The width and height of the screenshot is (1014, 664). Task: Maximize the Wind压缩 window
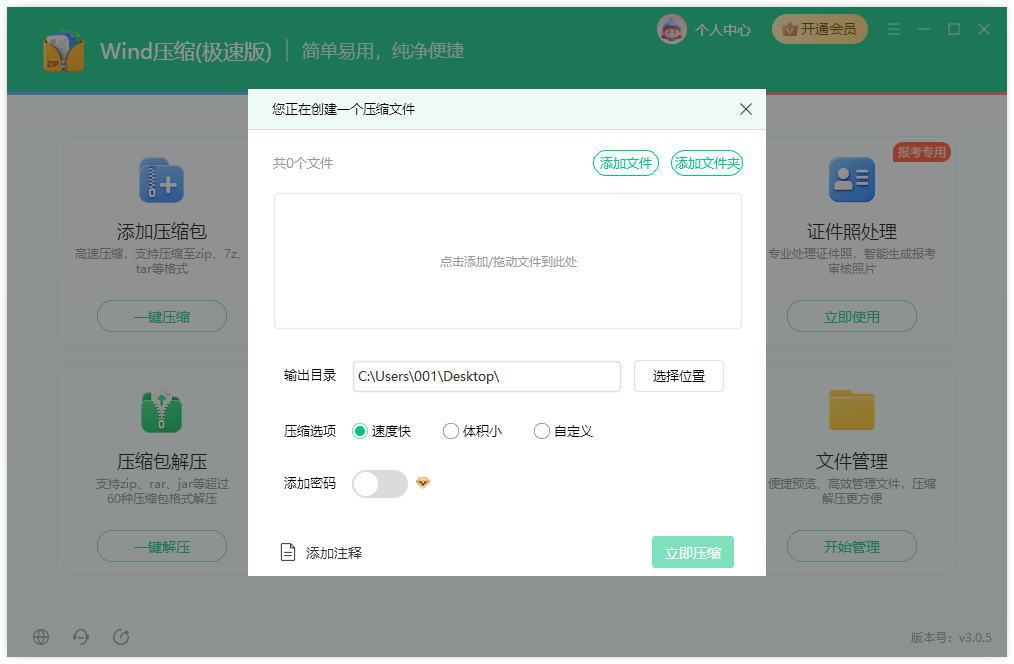click(x=953, y=29)
